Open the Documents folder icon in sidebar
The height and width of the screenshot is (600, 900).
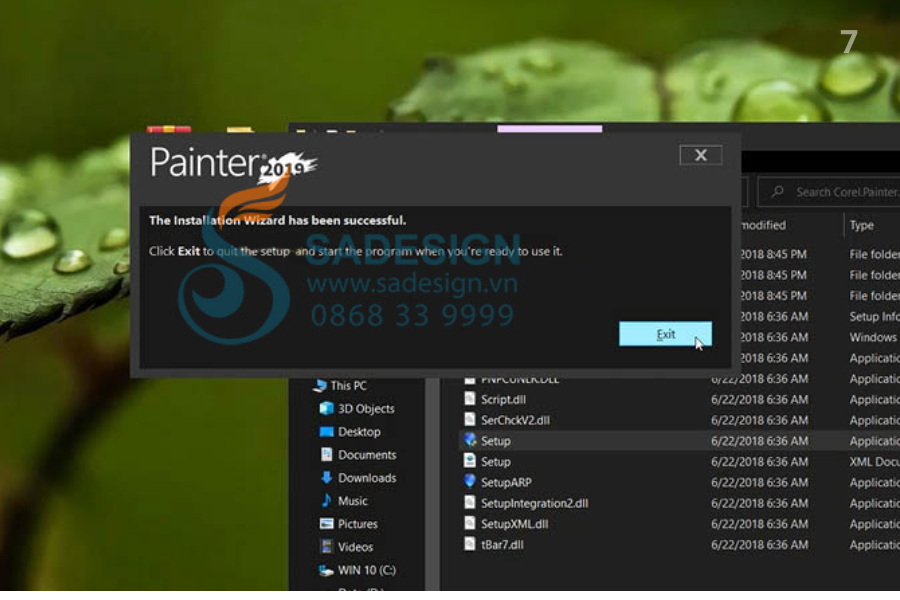(326, 455)
